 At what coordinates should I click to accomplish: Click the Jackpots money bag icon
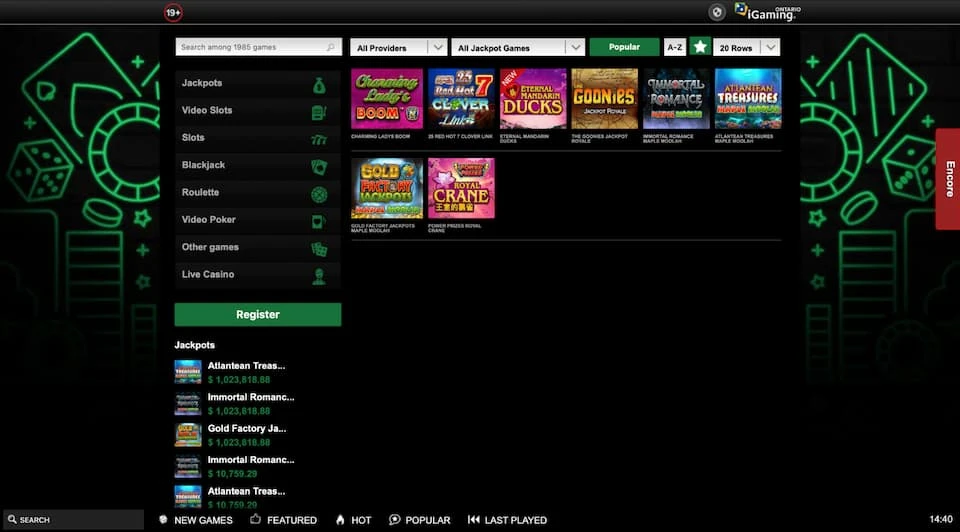pos(319,85)
